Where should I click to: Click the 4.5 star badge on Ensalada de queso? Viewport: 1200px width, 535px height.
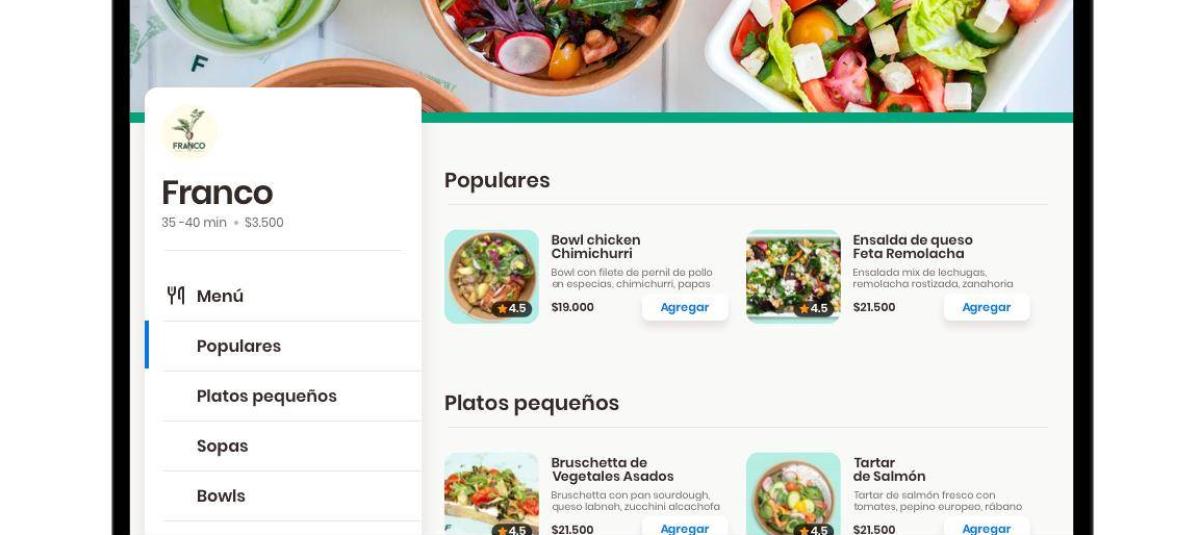tap(813, 308)
